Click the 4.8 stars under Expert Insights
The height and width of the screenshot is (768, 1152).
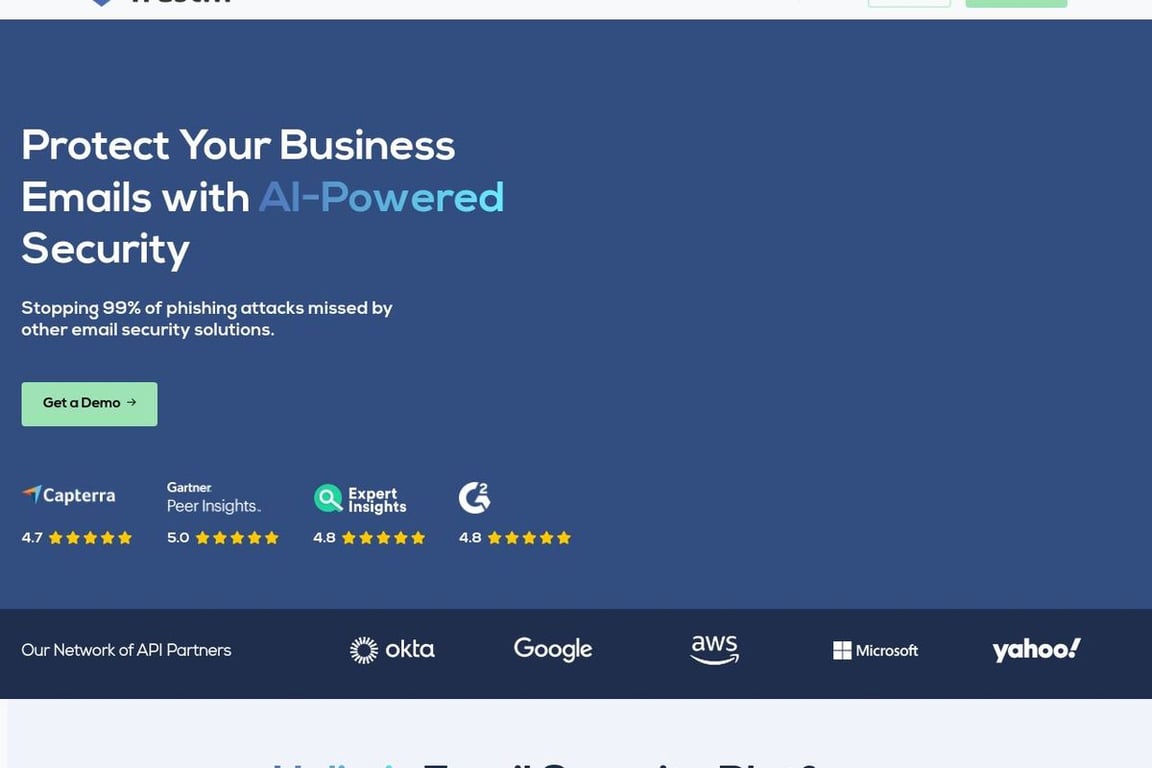369,537
